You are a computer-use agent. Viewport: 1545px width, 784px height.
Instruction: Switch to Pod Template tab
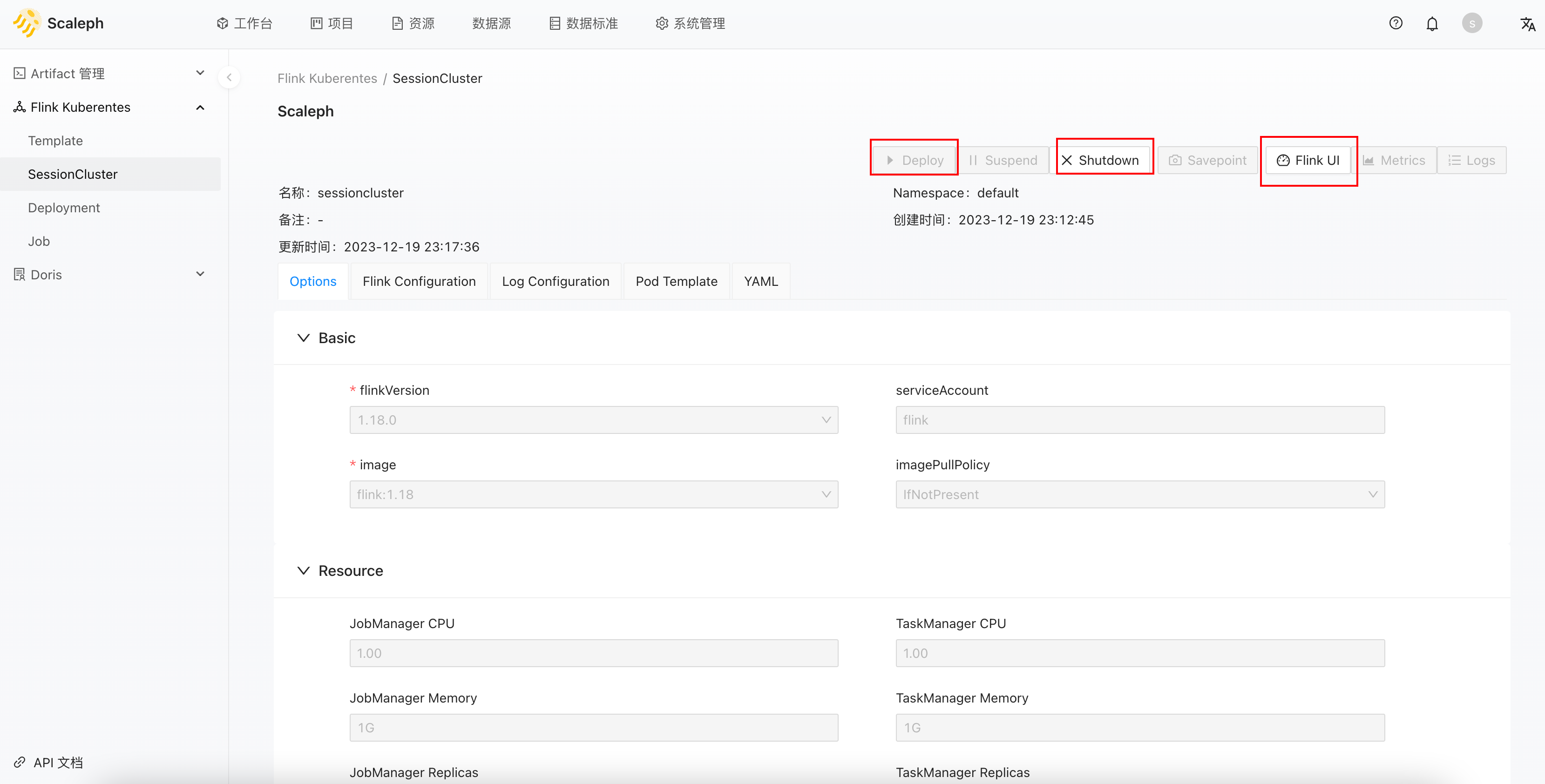677,281
